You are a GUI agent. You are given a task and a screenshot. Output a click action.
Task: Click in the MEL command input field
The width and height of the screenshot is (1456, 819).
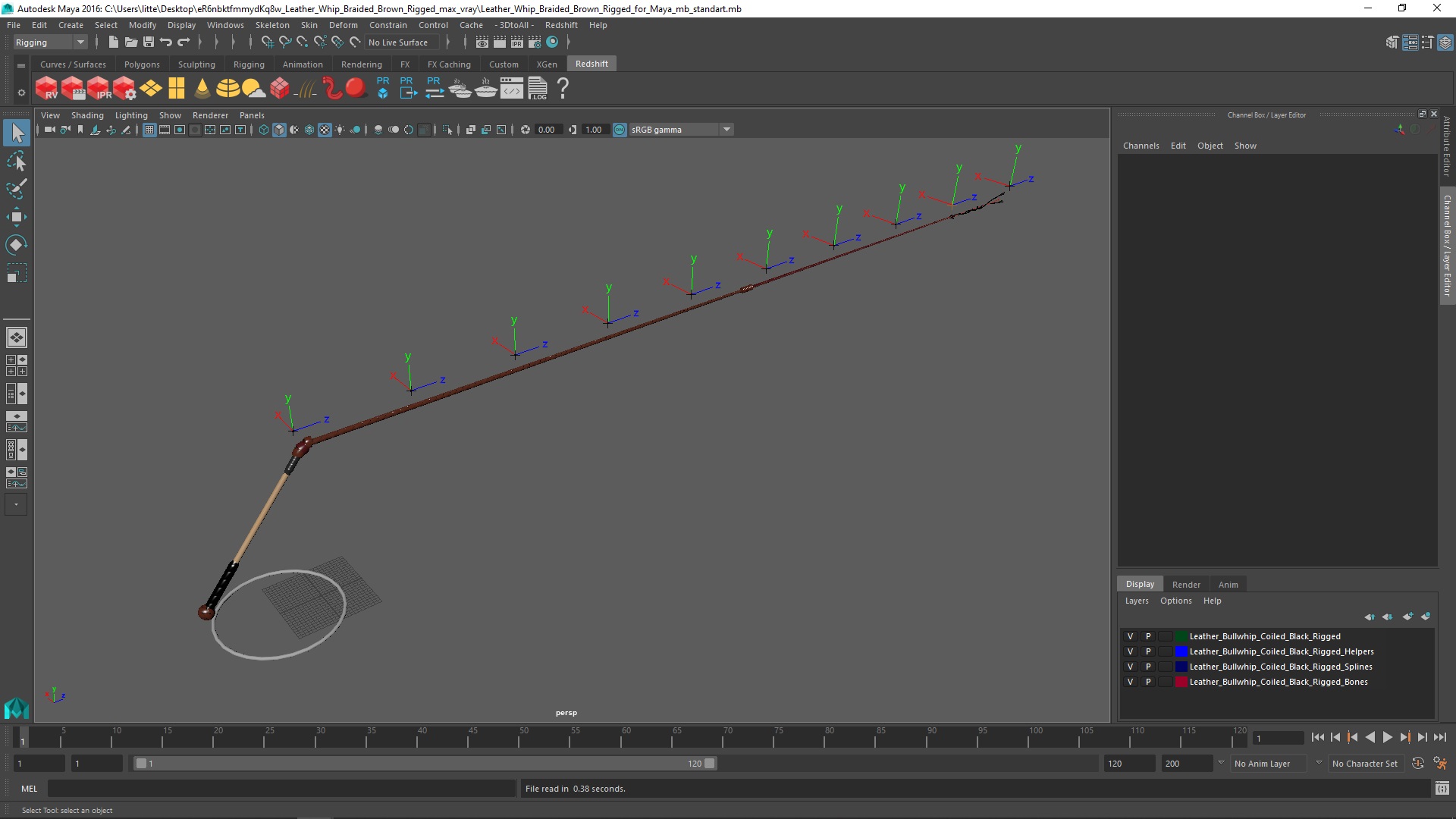pos(281,789)
